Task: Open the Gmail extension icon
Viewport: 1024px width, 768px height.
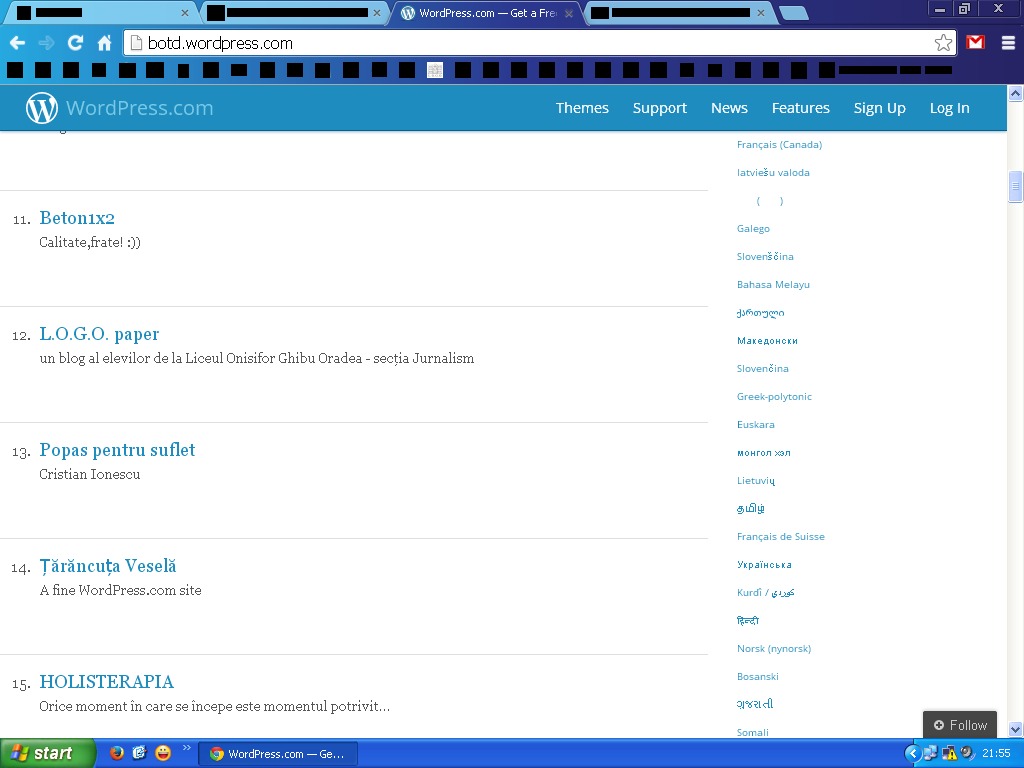Action: click(x=976, y=43)
